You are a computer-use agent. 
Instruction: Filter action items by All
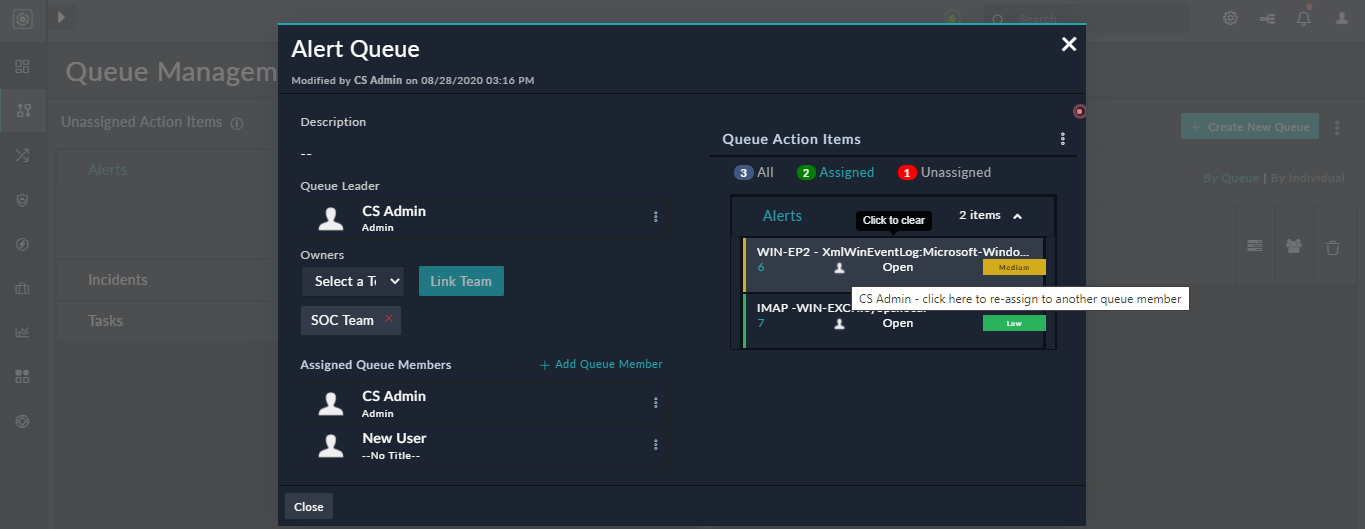[754, 172]
